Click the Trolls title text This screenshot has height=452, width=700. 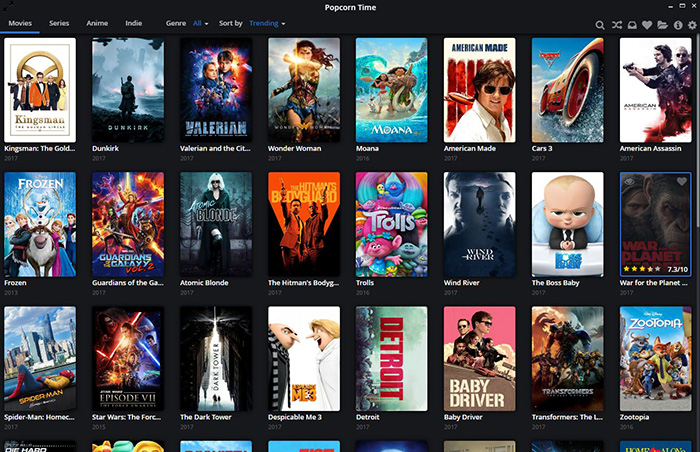pos(365,283)
